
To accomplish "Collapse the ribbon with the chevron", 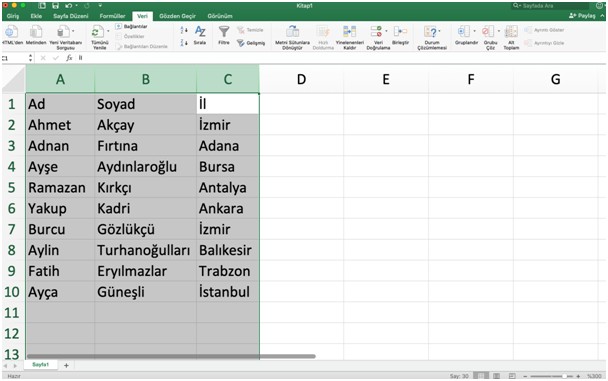I will tap(602, 16).
